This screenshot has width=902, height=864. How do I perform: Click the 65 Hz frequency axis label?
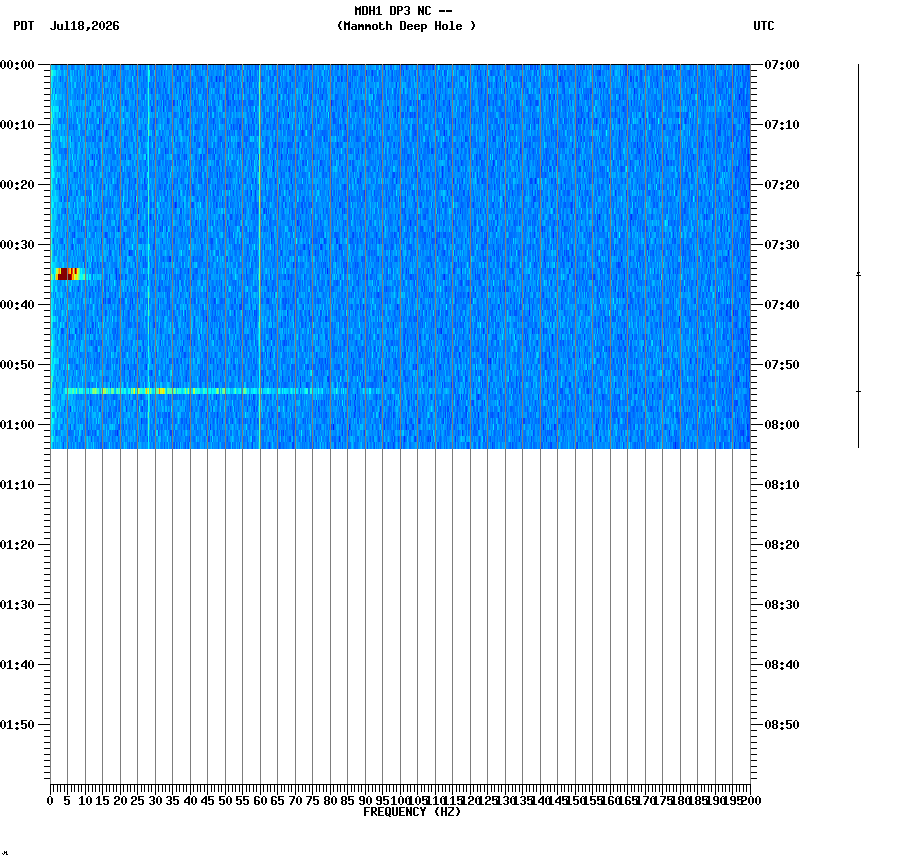click(x=277, y=800)
